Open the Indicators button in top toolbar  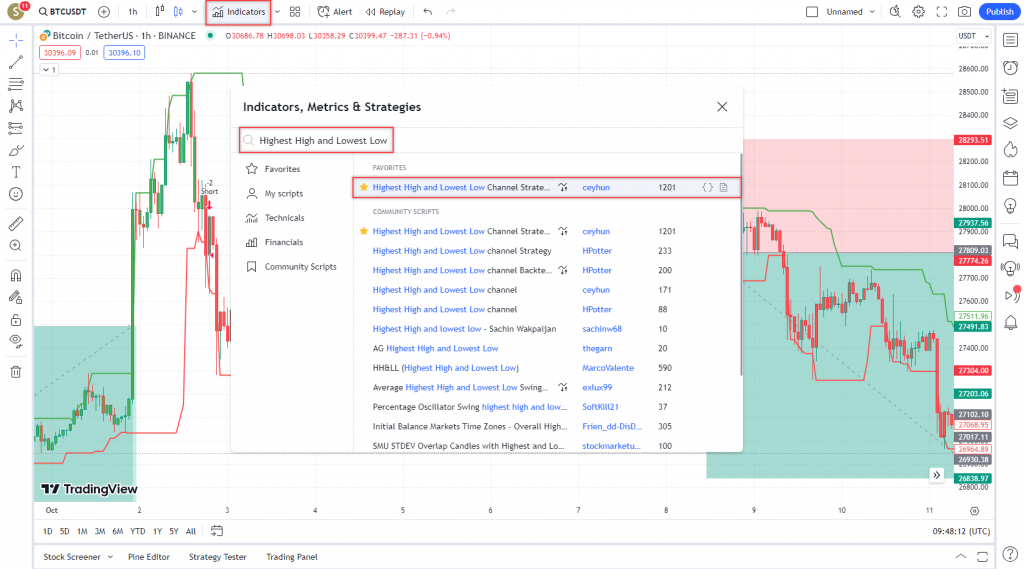click(x=238, y=12)
